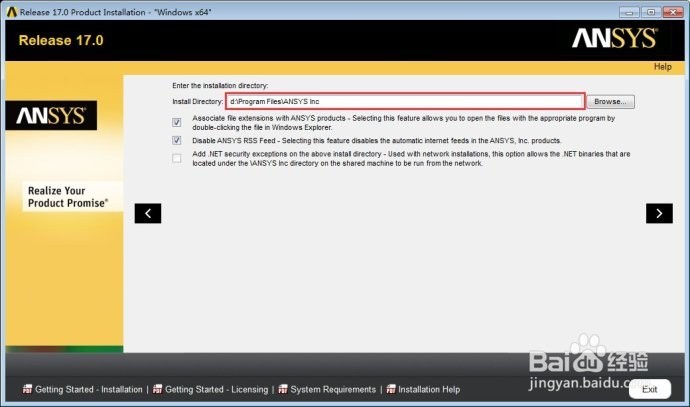The image size is (690, 407).
Task: Maximize the Product Installation window
Action: [x=651, y=12]
